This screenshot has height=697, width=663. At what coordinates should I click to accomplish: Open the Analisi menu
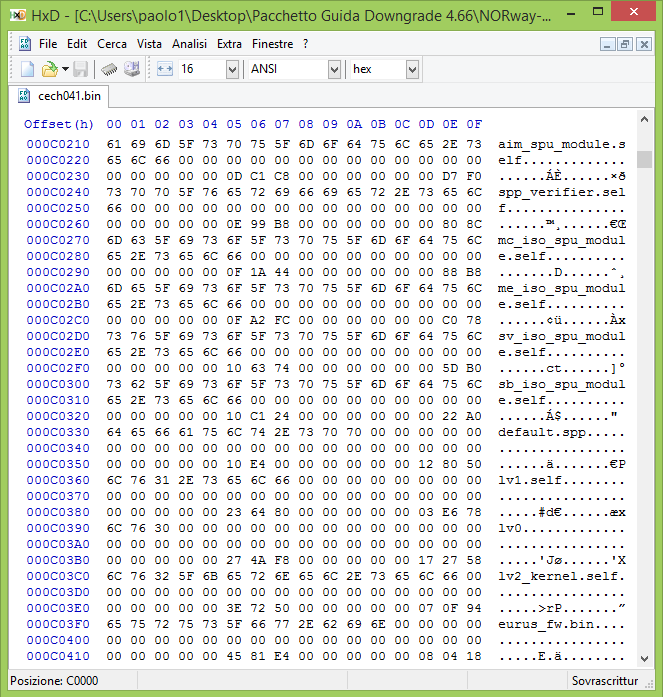(x=189, y=44)
